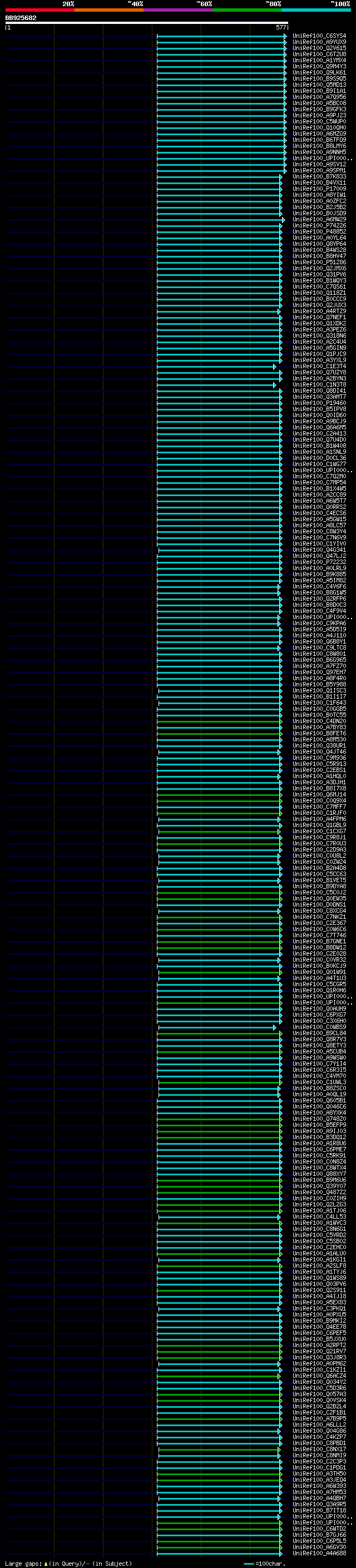Select hit label UniRef100_B7K833
The width and height of the screenshot is (356, 1568).
point(319,177)
